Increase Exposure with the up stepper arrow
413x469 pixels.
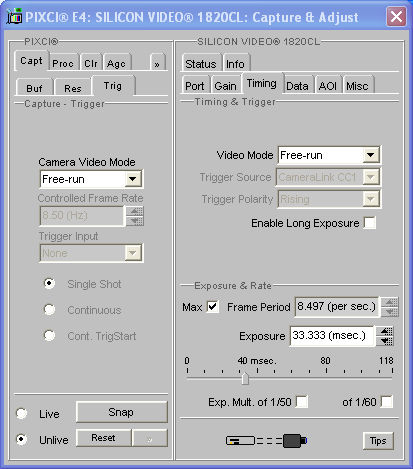point(386,331)
